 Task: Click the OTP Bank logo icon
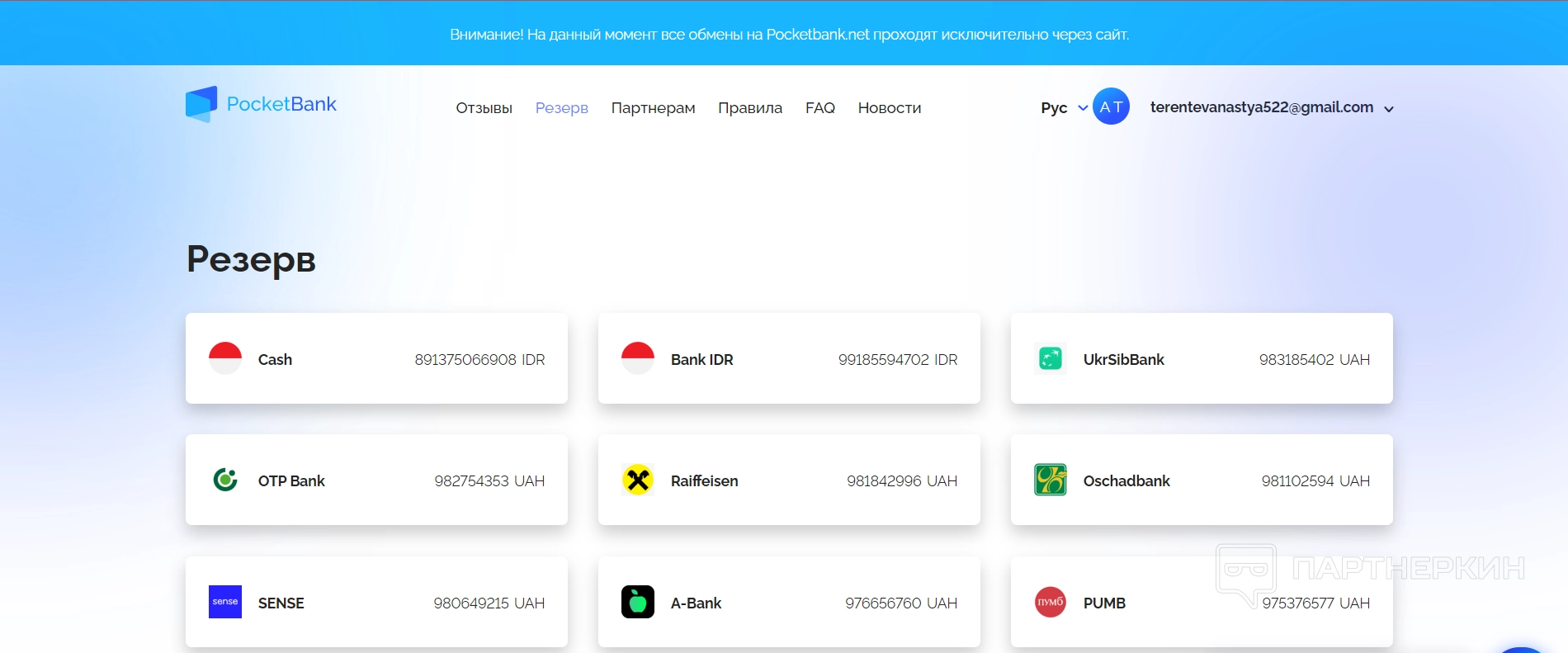(225, 480)
